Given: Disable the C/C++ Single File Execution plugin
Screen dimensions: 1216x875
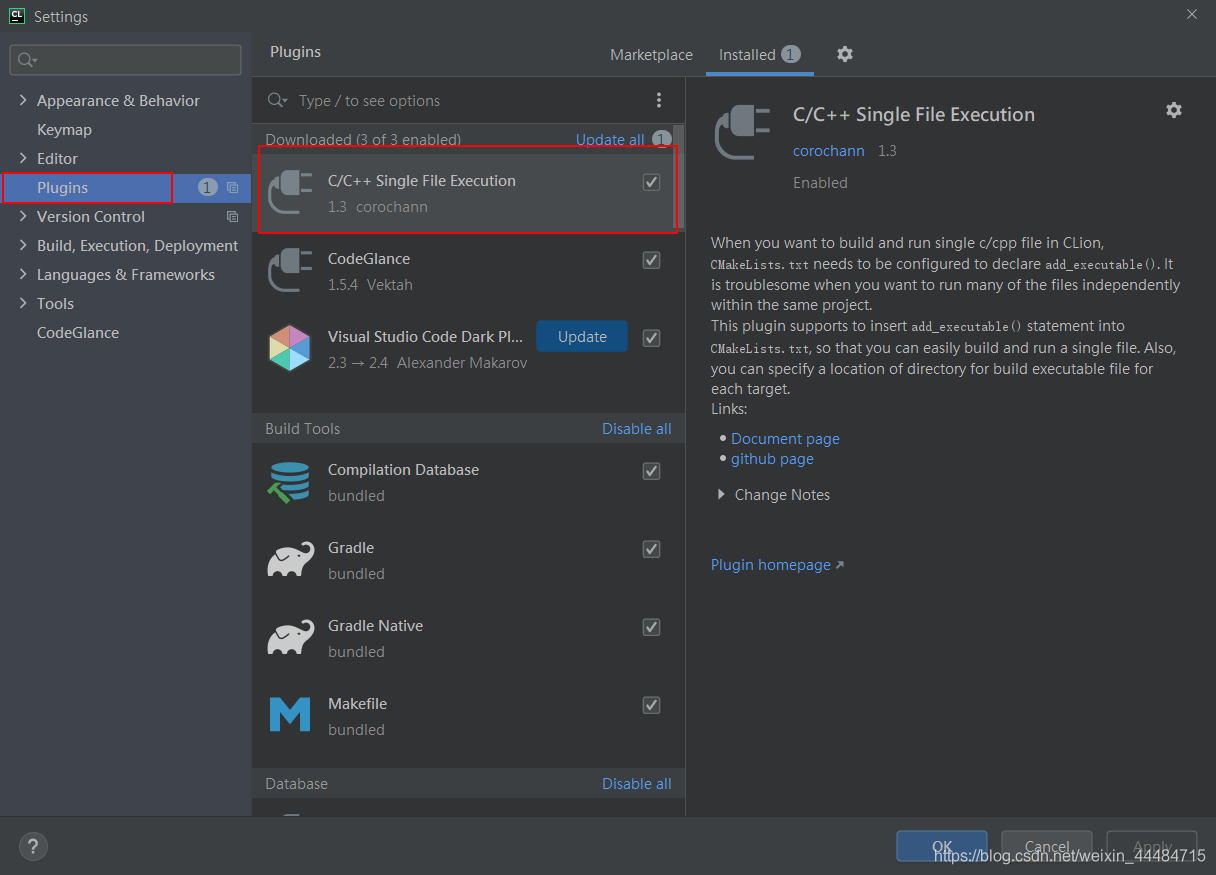Looking at the screenshot, I should tap(651, 182).
